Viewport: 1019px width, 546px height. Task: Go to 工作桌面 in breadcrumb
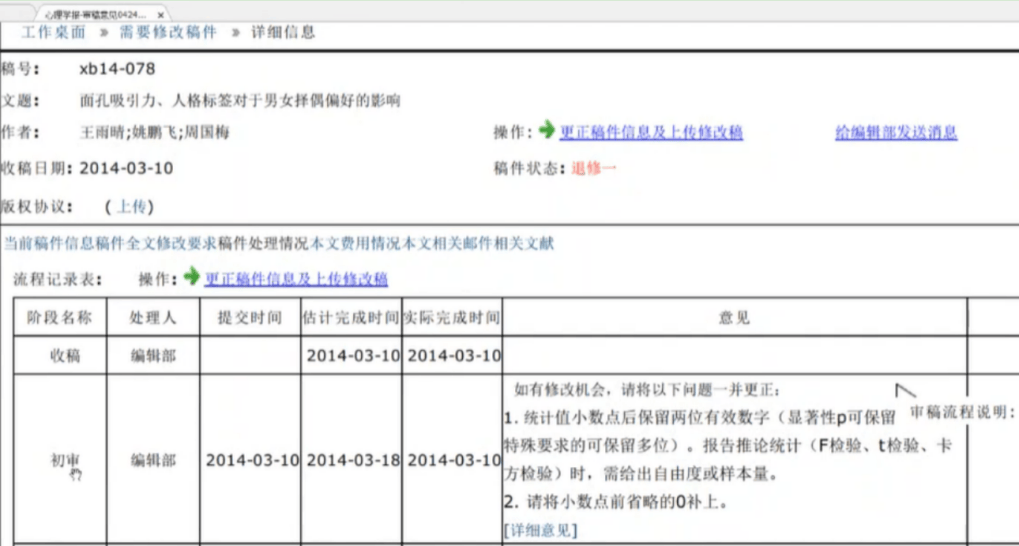53,32
